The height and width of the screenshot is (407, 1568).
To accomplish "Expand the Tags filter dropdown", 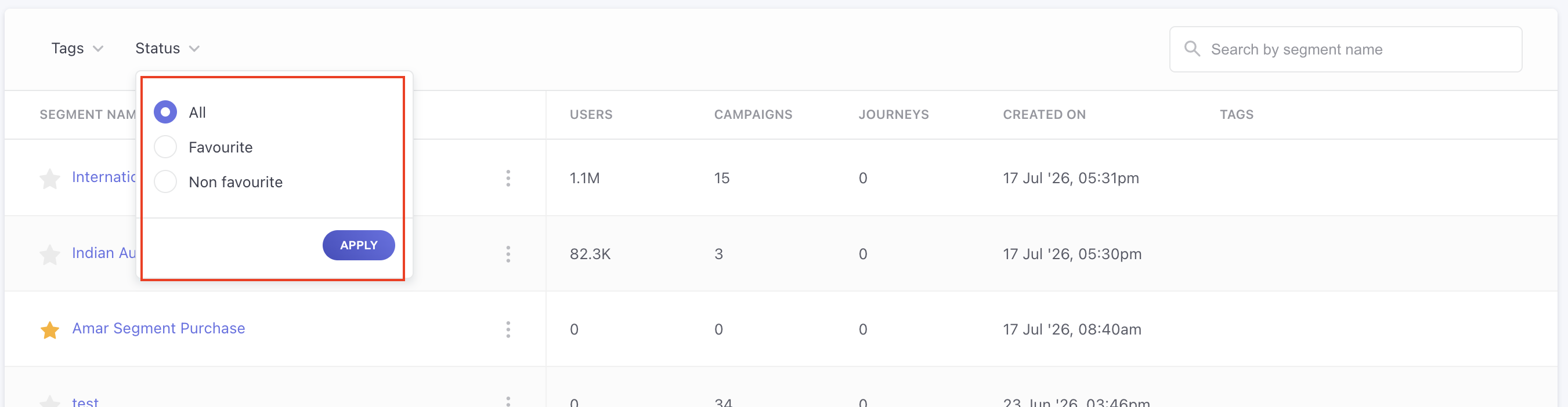I will (x=77, y=48).
